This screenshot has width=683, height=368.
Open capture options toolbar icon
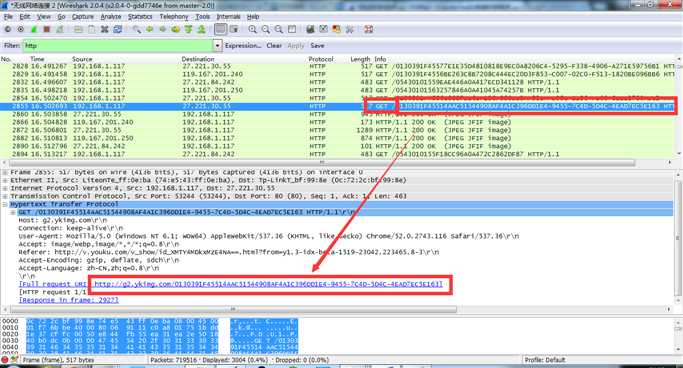point(20,30)
